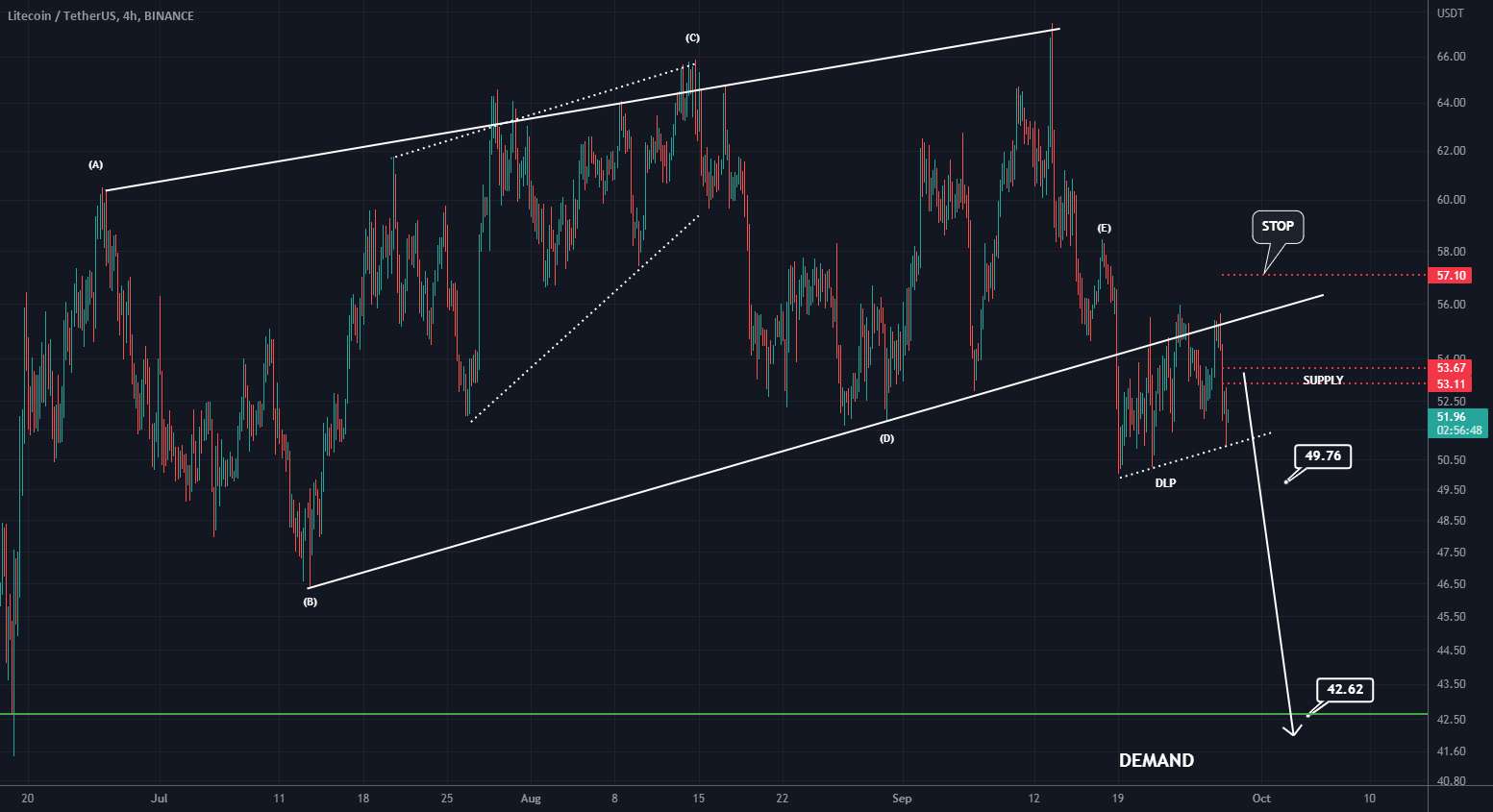Image resolution: width=1493 pixels, height=812 pixels.
Task: Click the 50.50 price axis value
Action: click(1452, 460)
